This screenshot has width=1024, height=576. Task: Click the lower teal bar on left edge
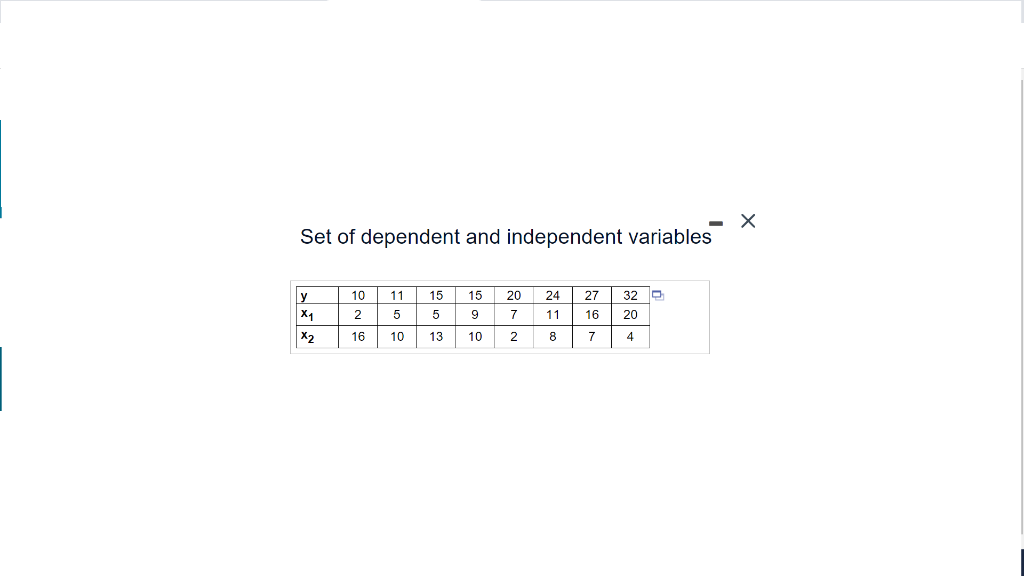(x=2, y=378)
